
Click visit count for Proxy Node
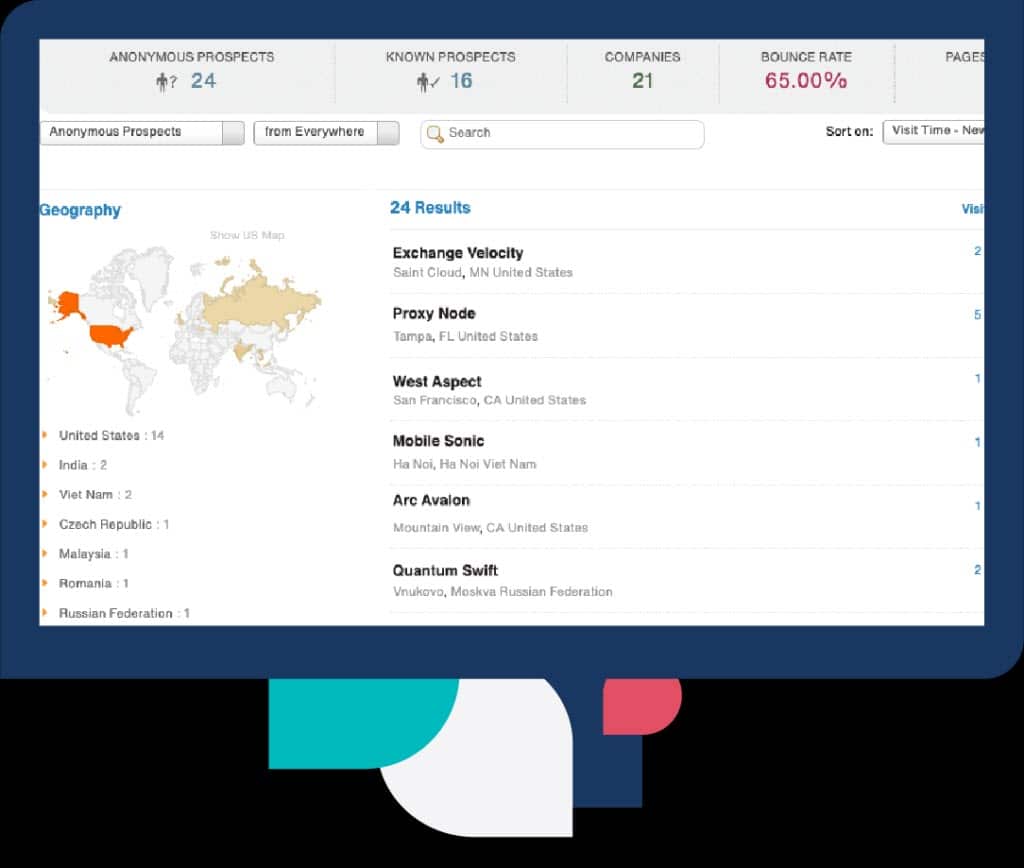click(978, 315)
